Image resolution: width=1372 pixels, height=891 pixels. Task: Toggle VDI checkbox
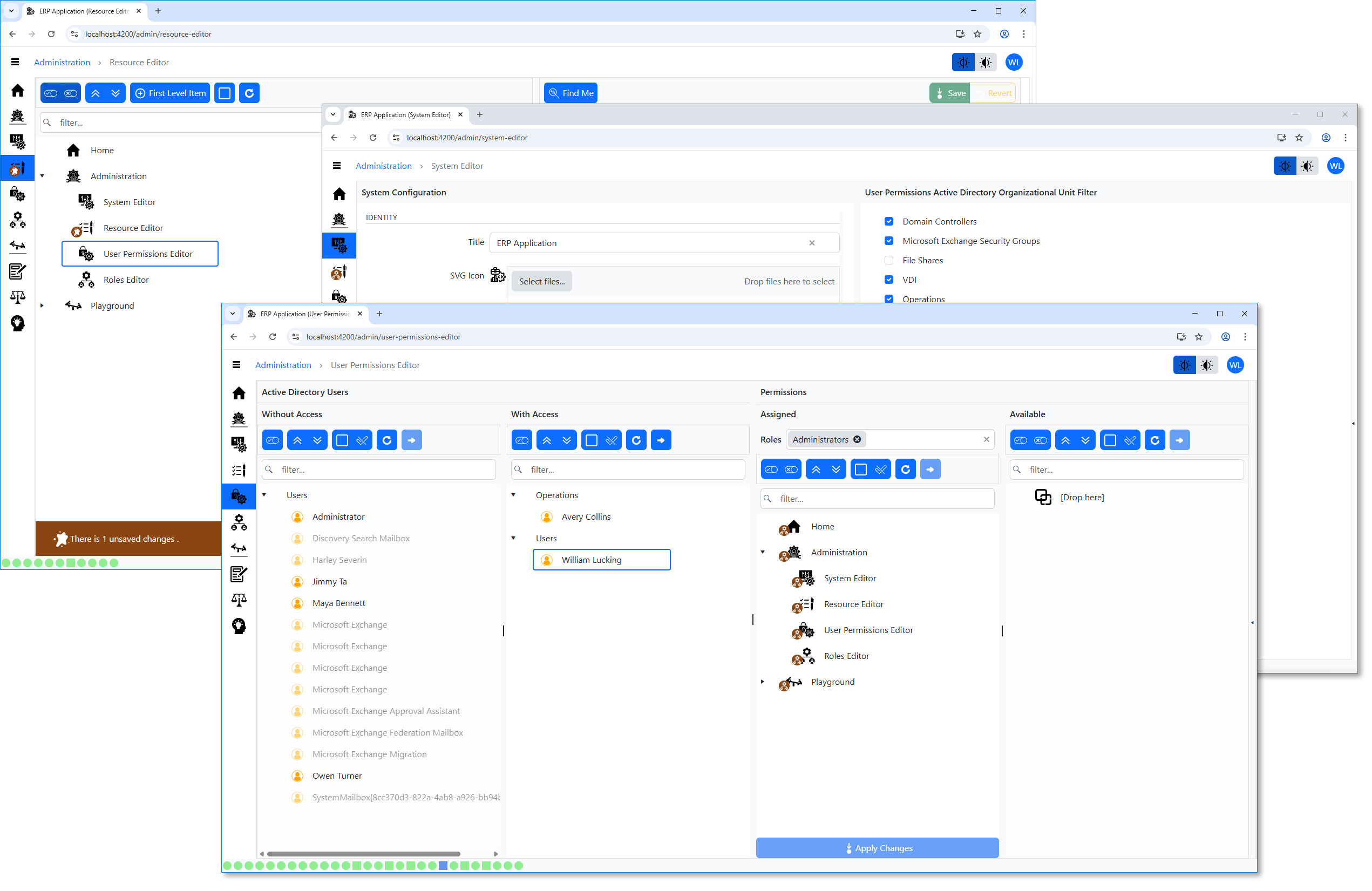[889, 280]
